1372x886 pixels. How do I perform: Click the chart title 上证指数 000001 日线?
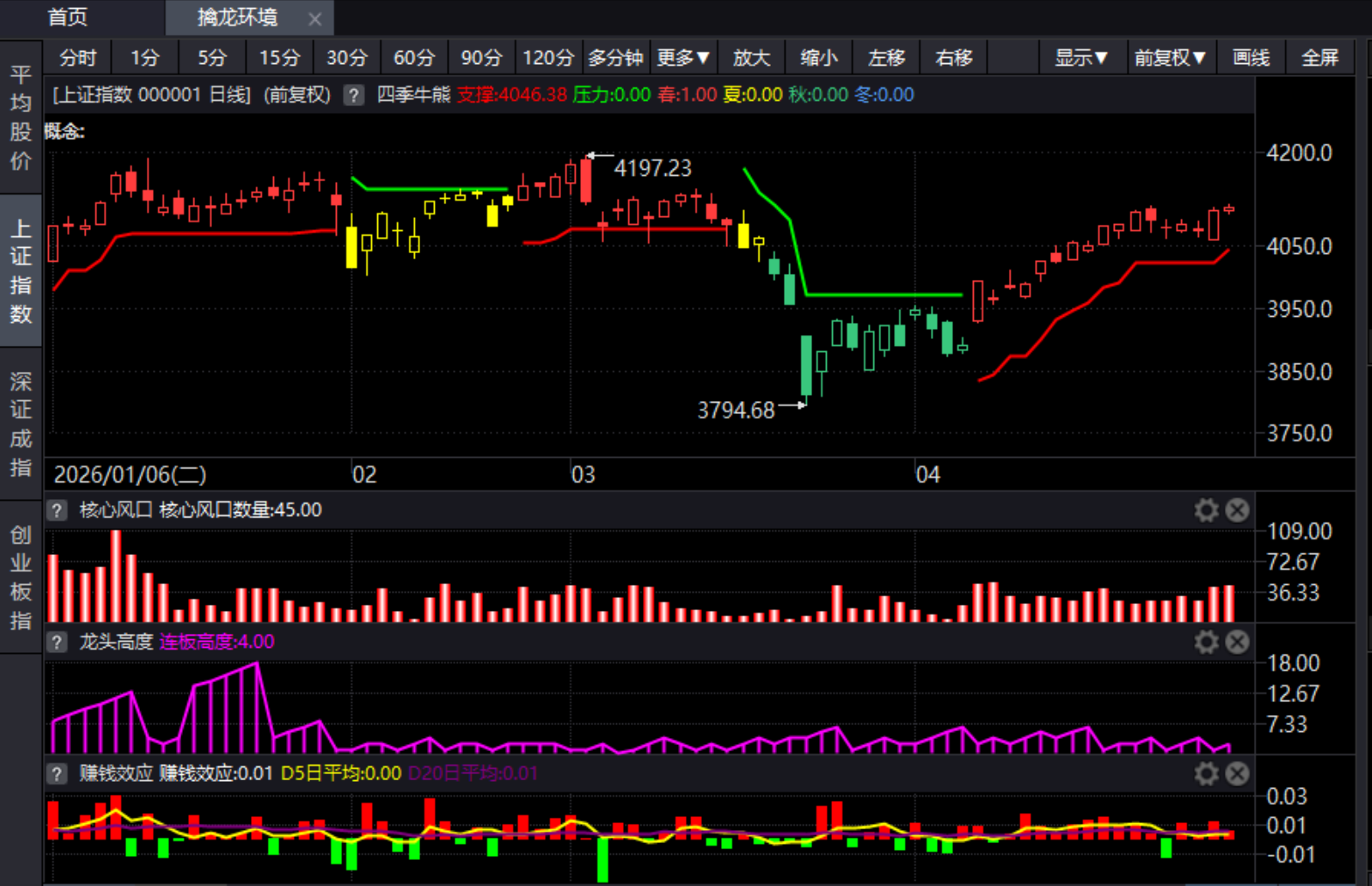(151, 95)
